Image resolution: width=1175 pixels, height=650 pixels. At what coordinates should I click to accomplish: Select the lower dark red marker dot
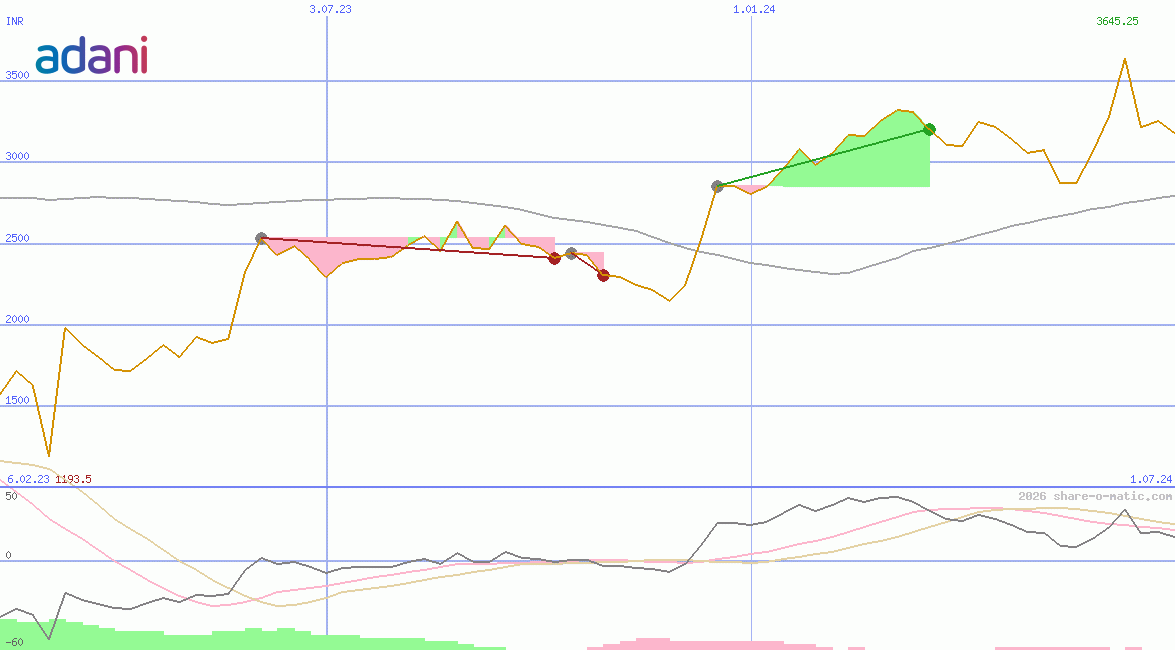click(603, 276)
